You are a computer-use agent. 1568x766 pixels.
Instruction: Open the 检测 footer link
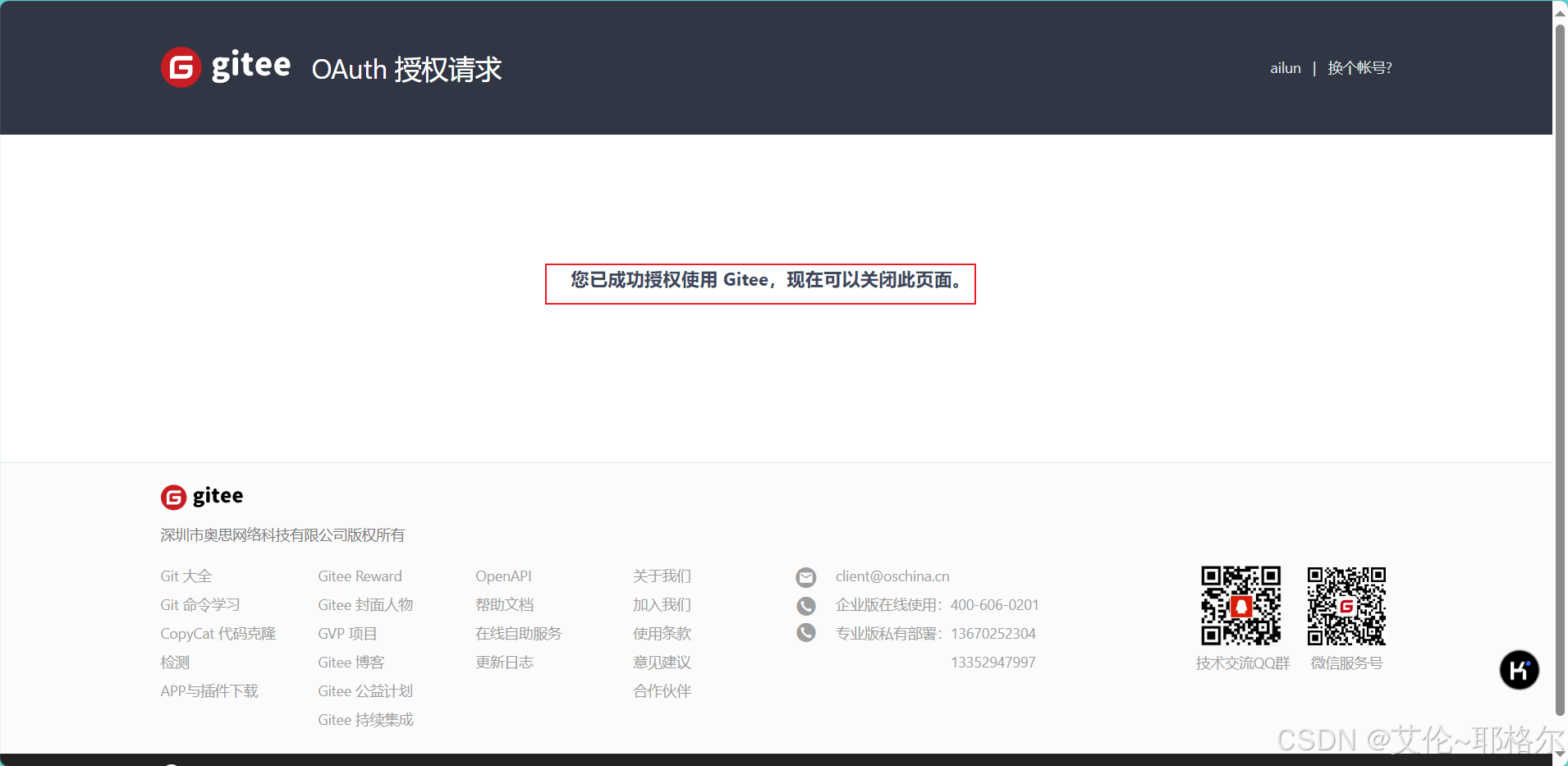[175, 663]
